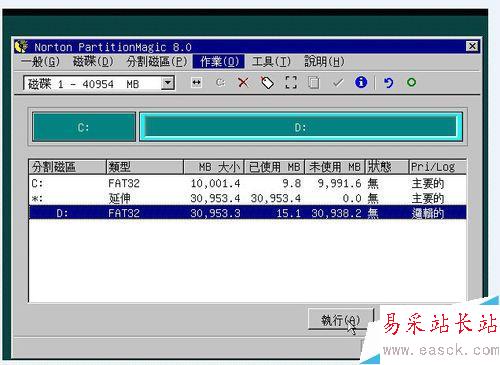
Task: Click the 狀態 column header
Action: [387, 167]
